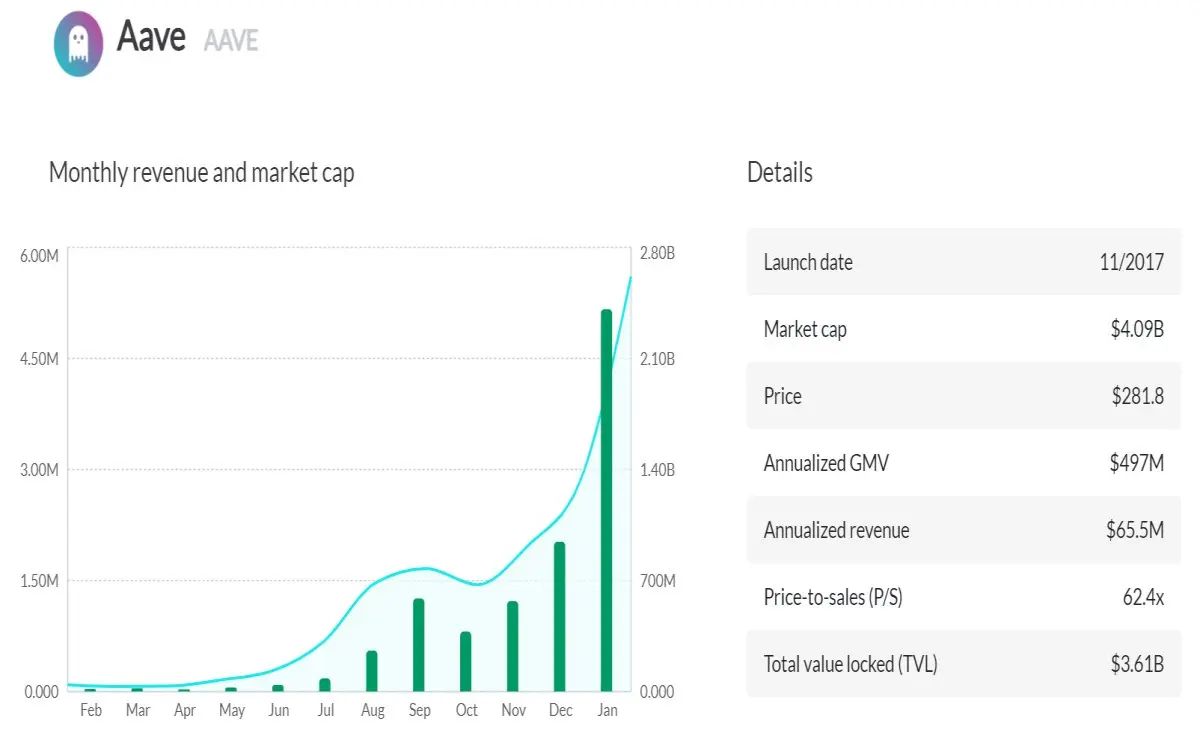Click the 2.80B right axis label

point(657,255)
